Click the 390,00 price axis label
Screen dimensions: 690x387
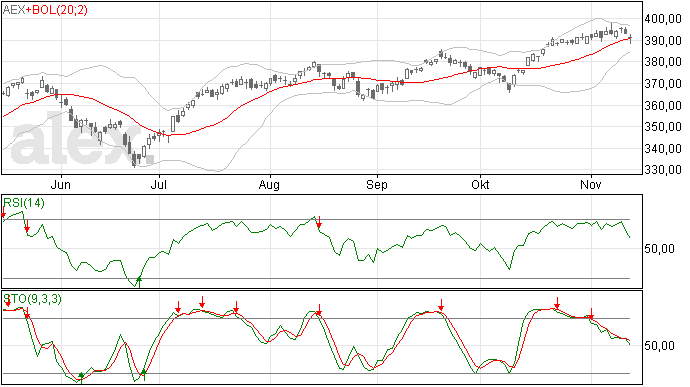(663, 41)
